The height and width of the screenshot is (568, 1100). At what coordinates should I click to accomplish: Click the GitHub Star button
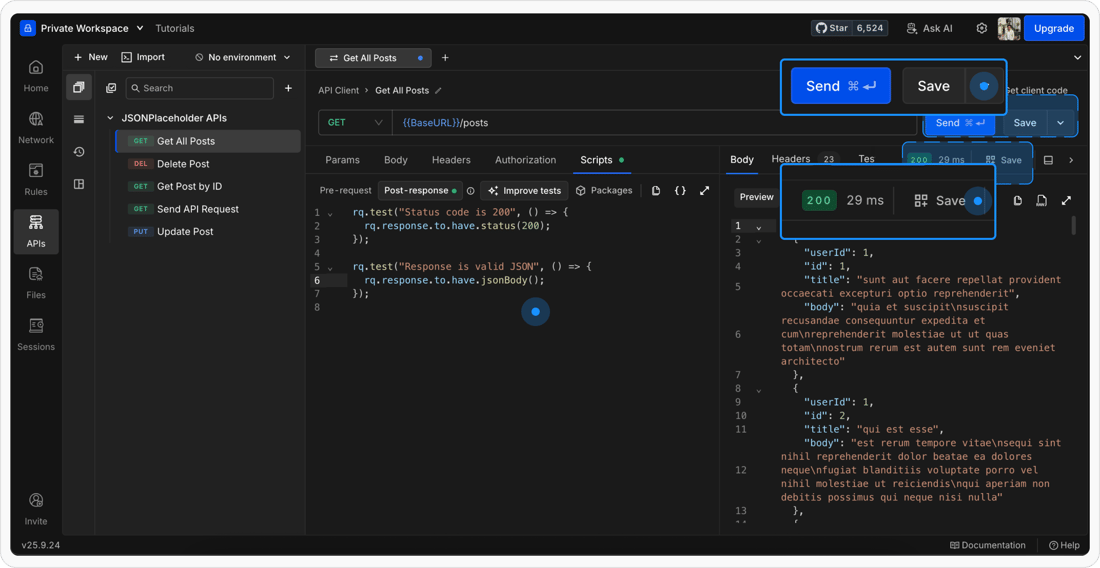click(850, 29)
